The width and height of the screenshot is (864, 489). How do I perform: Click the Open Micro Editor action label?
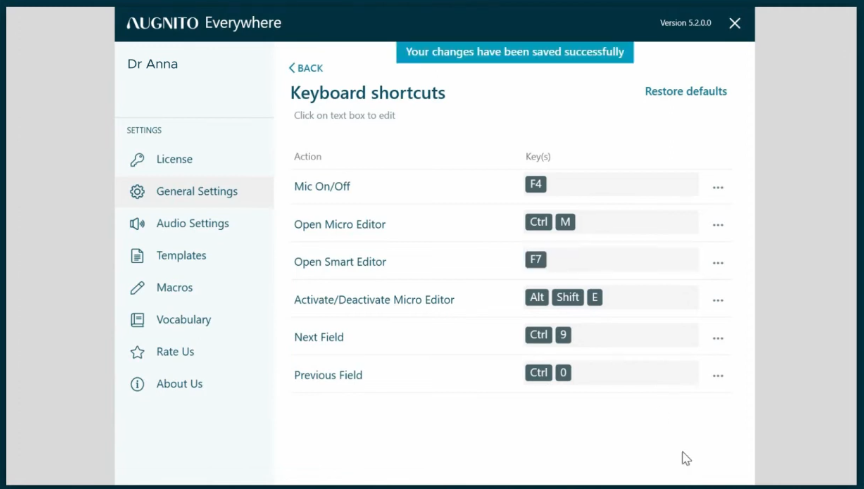[x=339, y=224]
